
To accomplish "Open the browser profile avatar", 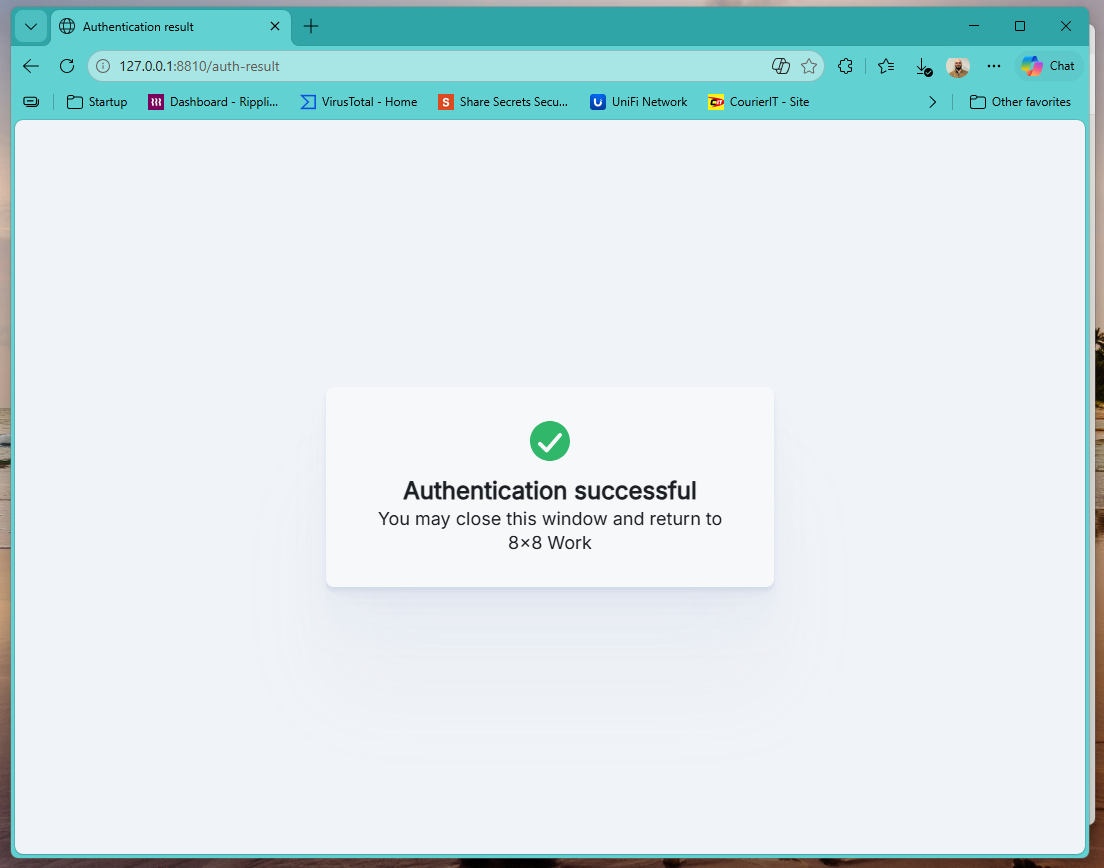I will click(958, 66).
